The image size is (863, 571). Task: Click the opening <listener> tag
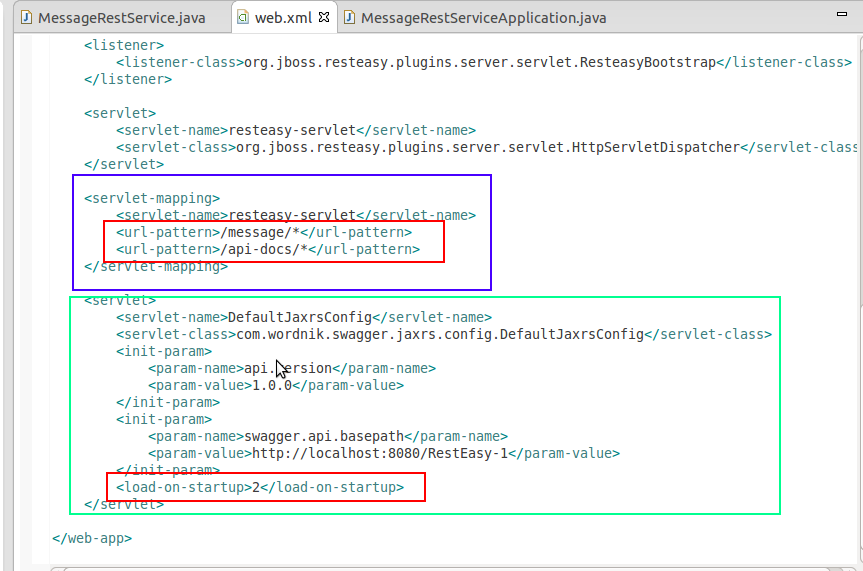[124, 45]
